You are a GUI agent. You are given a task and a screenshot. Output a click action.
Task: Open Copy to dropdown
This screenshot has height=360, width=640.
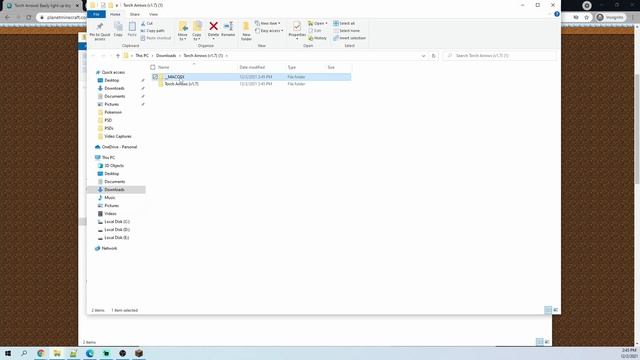coord(197,31)
